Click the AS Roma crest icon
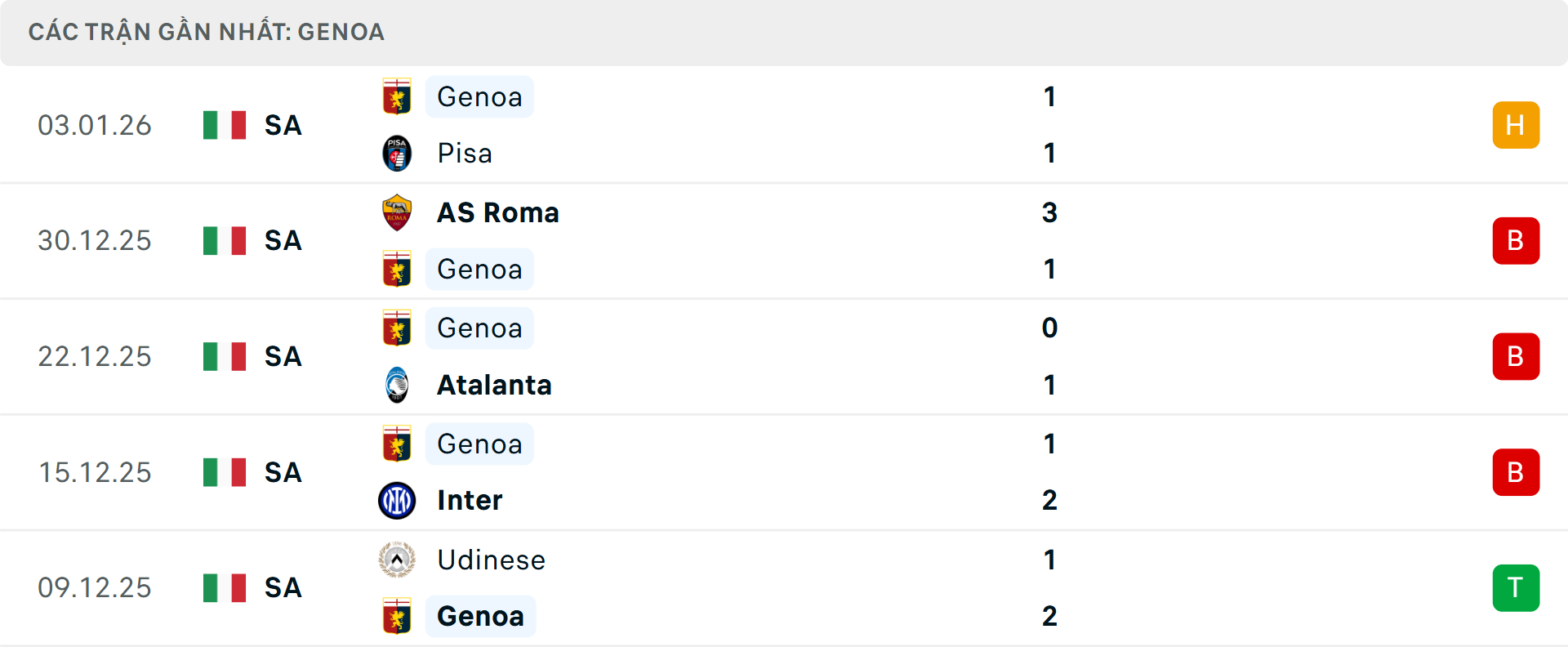This screenshot has width=1568, height=647. click(x=398, y=212)
